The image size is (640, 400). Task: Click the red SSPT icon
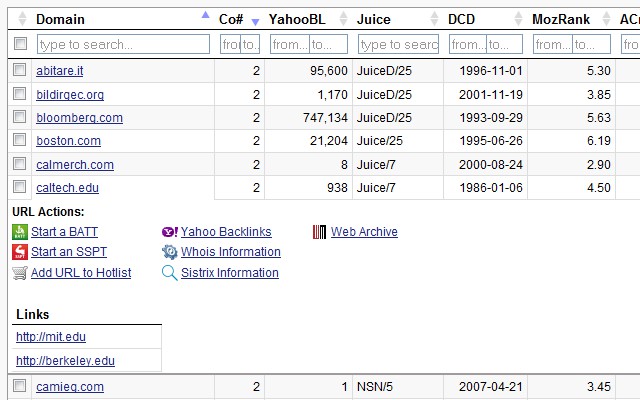tap(20, 252)
